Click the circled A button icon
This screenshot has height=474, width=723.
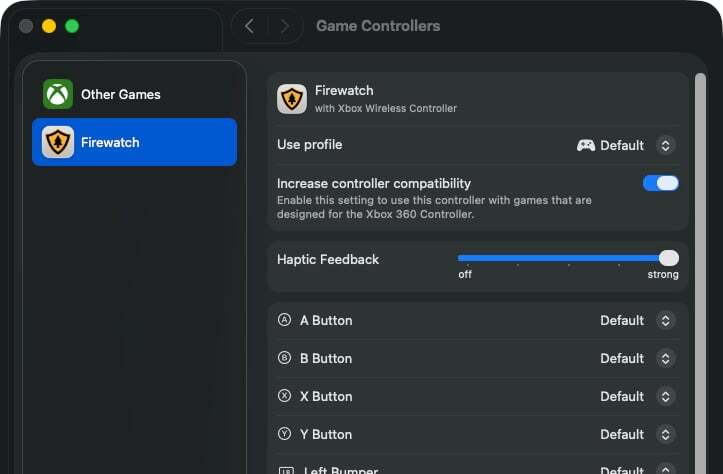pyautogui.click(x=284, y=320)
